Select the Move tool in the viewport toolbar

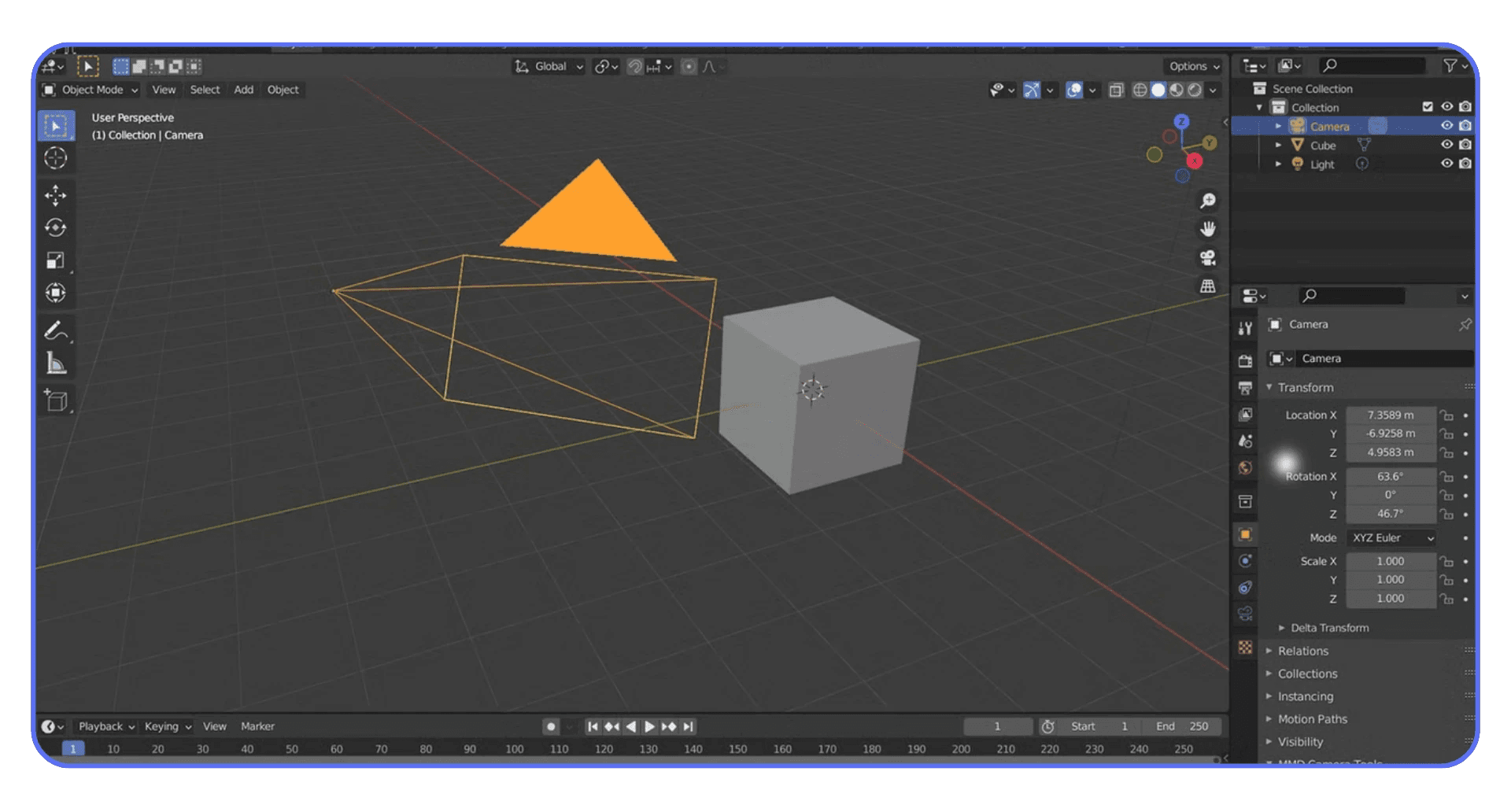(56, 194)
